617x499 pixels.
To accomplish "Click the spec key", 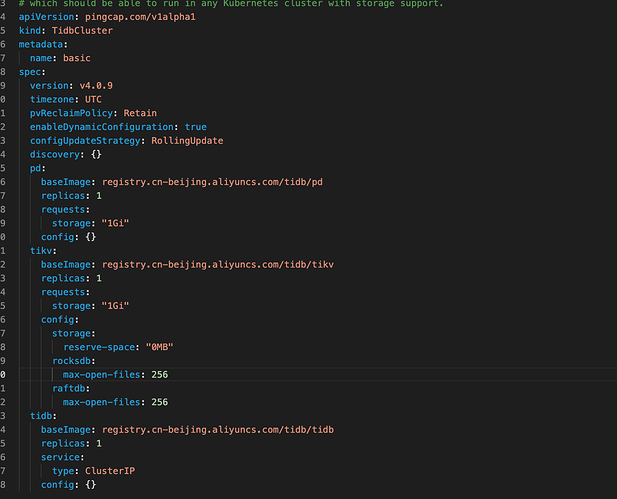I will (x=30, y=72).
